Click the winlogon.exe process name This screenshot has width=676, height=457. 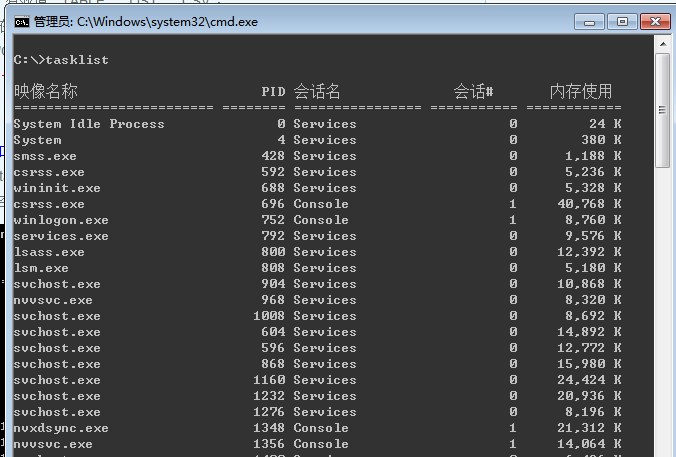pos(61,220)
